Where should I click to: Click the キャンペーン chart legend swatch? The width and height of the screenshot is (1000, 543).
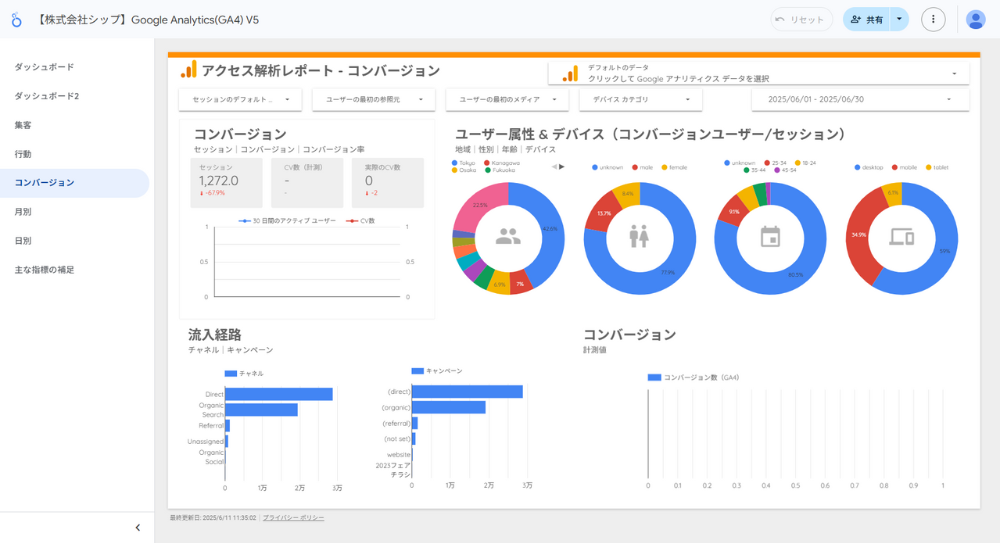418,371
